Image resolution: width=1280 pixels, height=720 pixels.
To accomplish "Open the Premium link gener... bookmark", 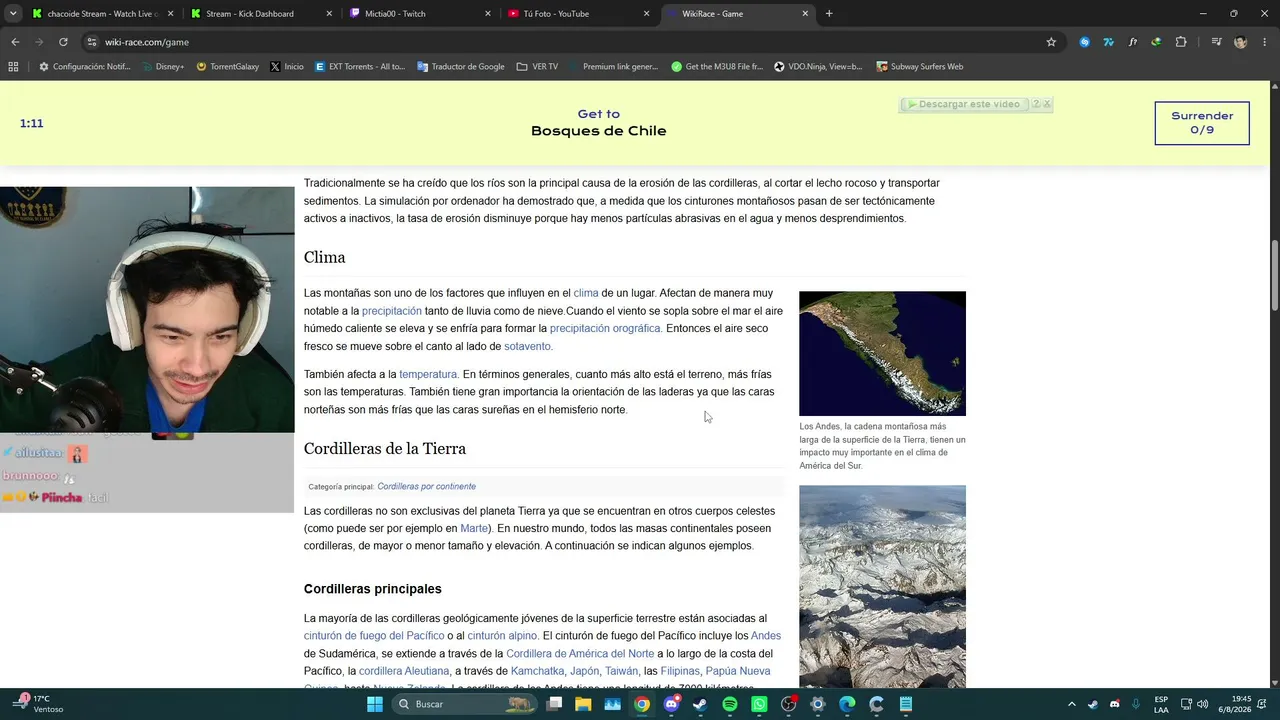I will pyautogui.click(x=614, y=67).
